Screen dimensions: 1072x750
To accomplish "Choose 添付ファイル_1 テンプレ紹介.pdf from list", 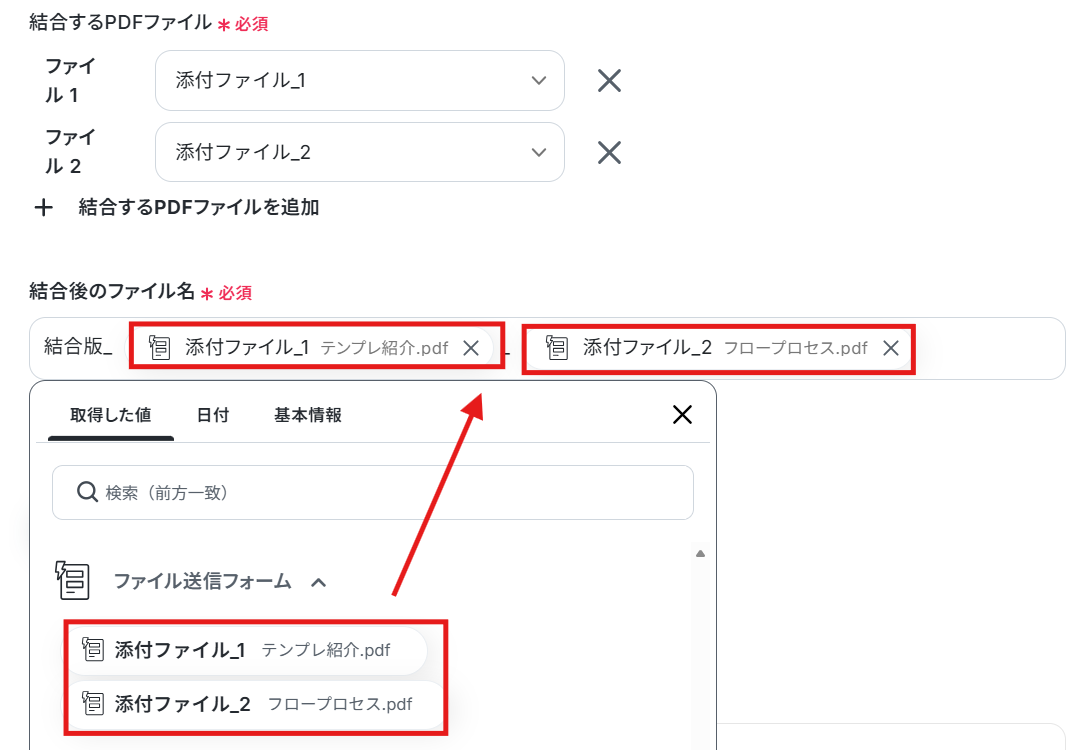I will (x=247, y=650).
